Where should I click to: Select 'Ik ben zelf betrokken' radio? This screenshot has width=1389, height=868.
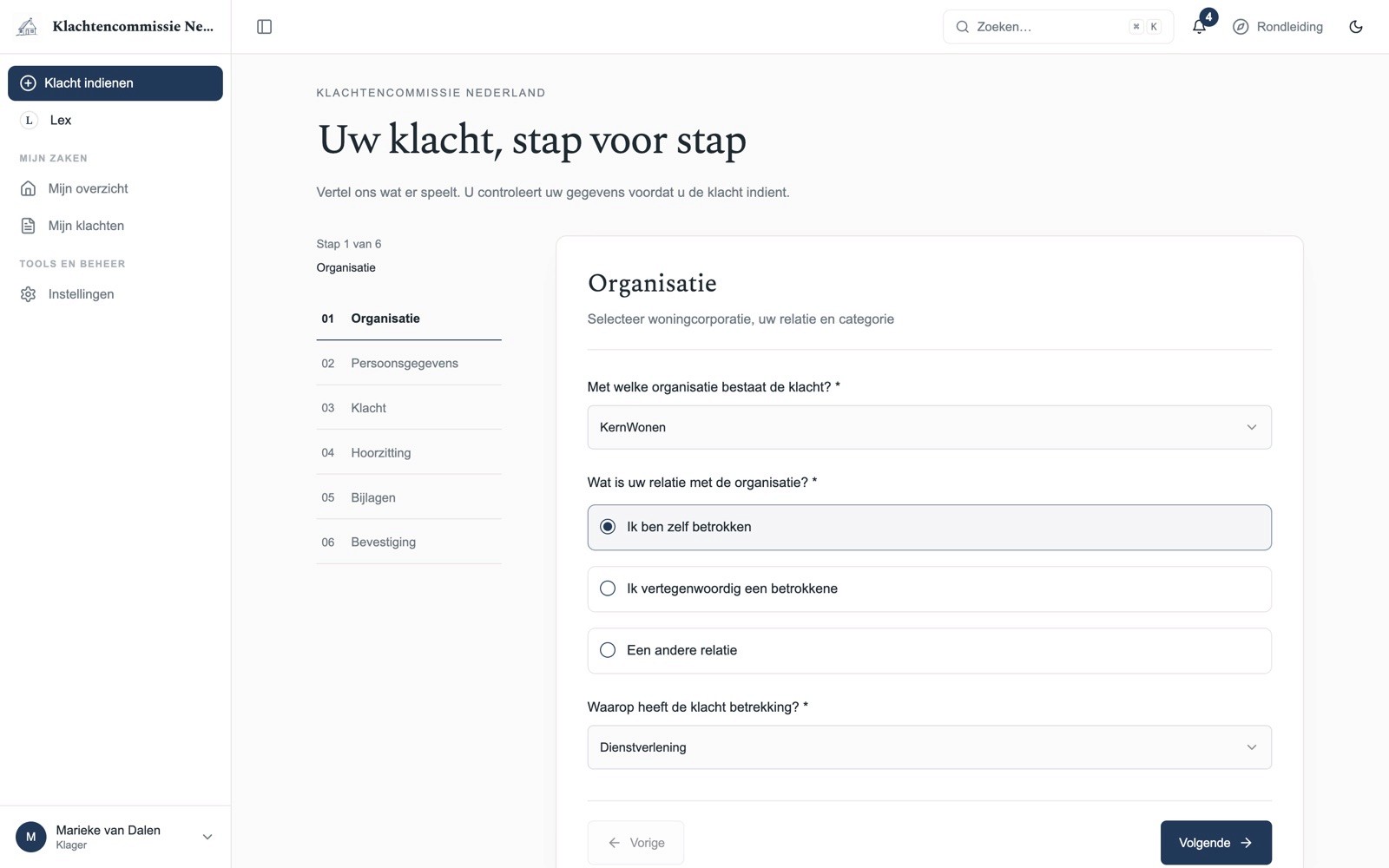[x=608, y=527]
